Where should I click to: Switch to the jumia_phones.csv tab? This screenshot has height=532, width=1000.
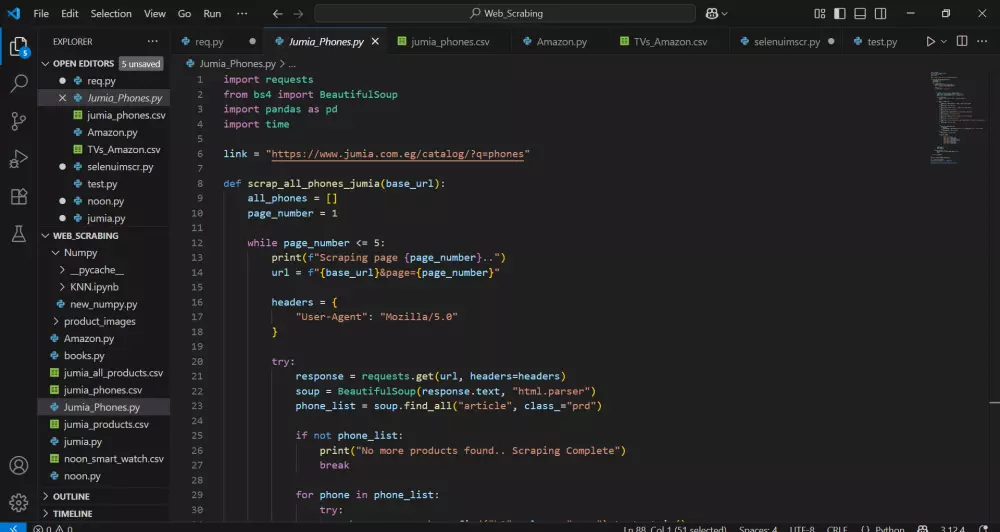[x=449, y=42]
